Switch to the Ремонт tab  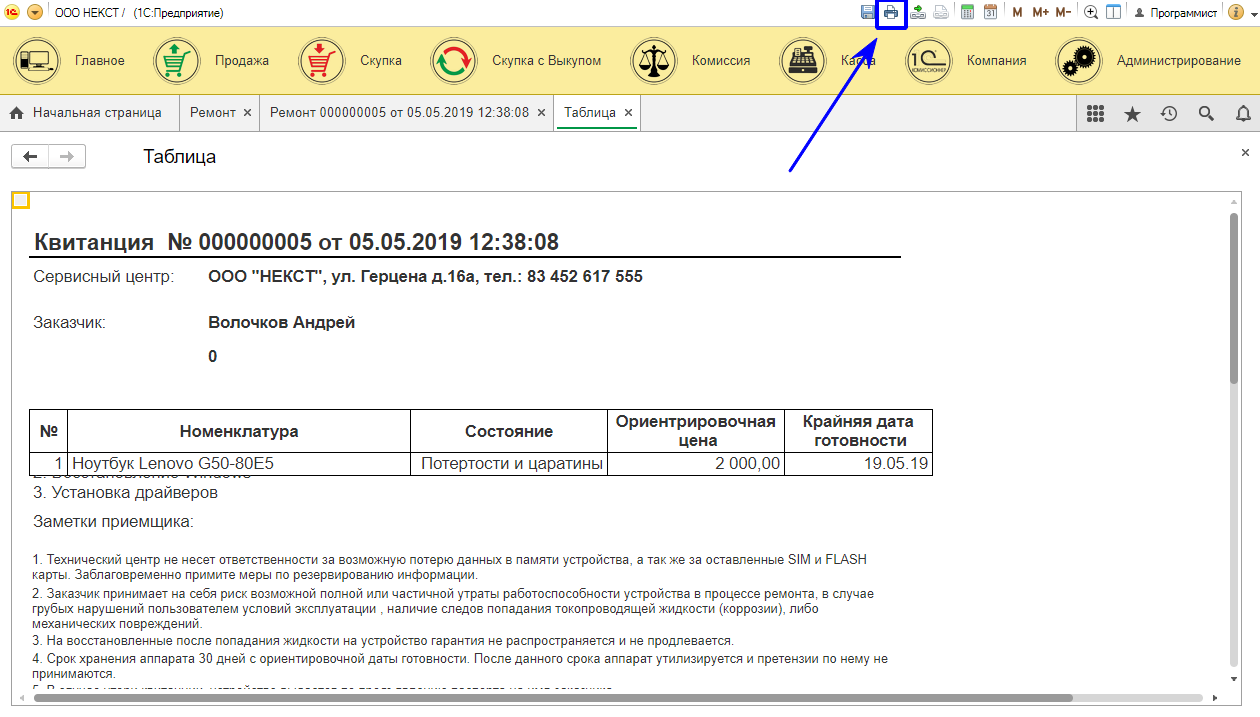[212, 113]
